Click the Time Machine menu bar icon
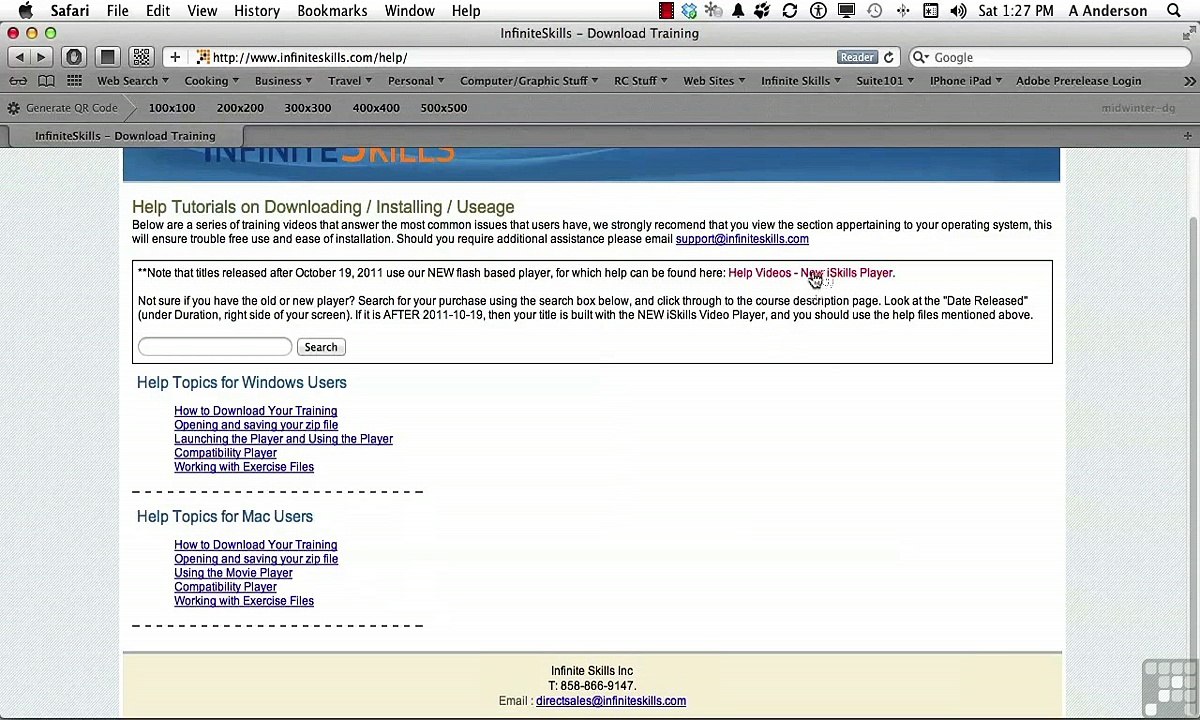1200x720 pixels. [874, 11]
